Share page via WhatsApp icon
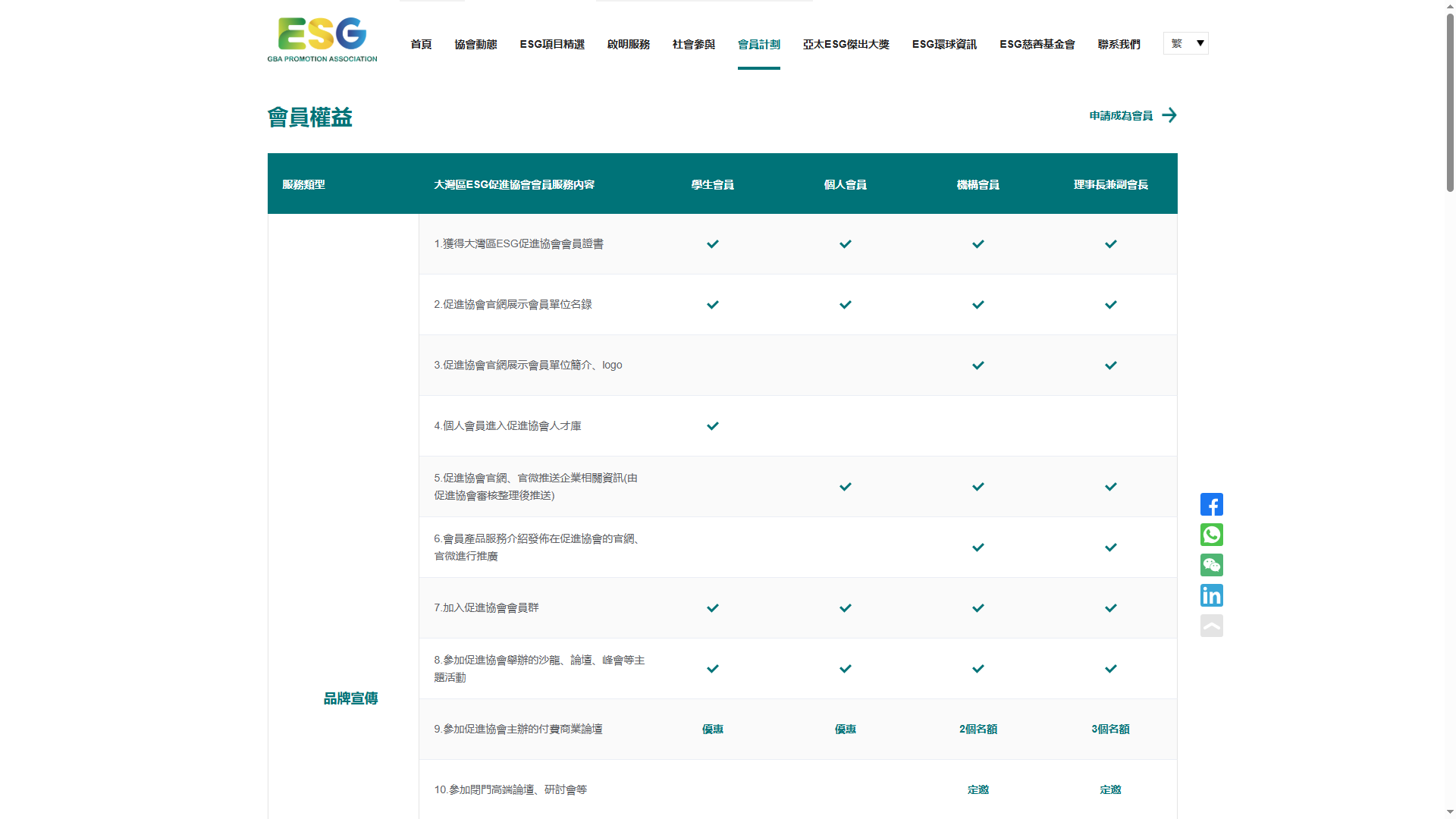 pyautogui.click(x=1211, y=535)
